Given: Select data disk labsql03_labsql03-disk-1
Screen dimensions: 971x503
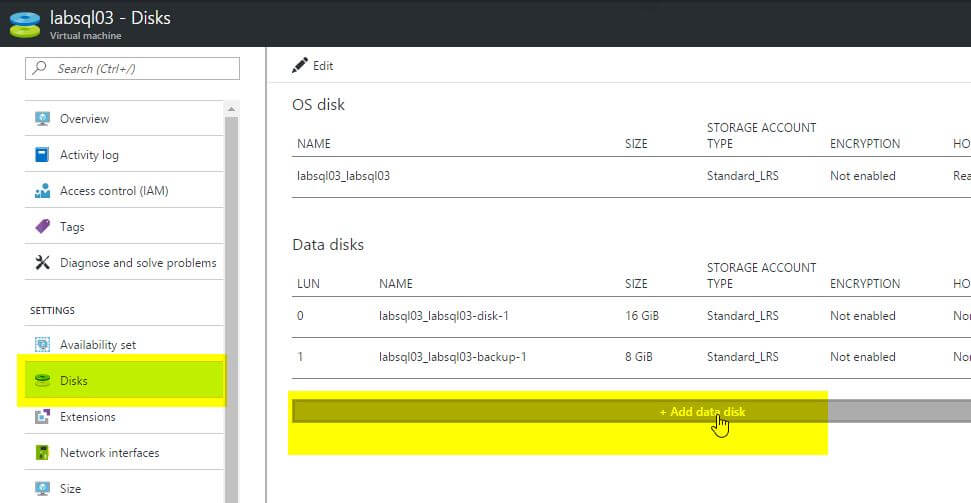Looking at the screenshot, I should (632, 316).
